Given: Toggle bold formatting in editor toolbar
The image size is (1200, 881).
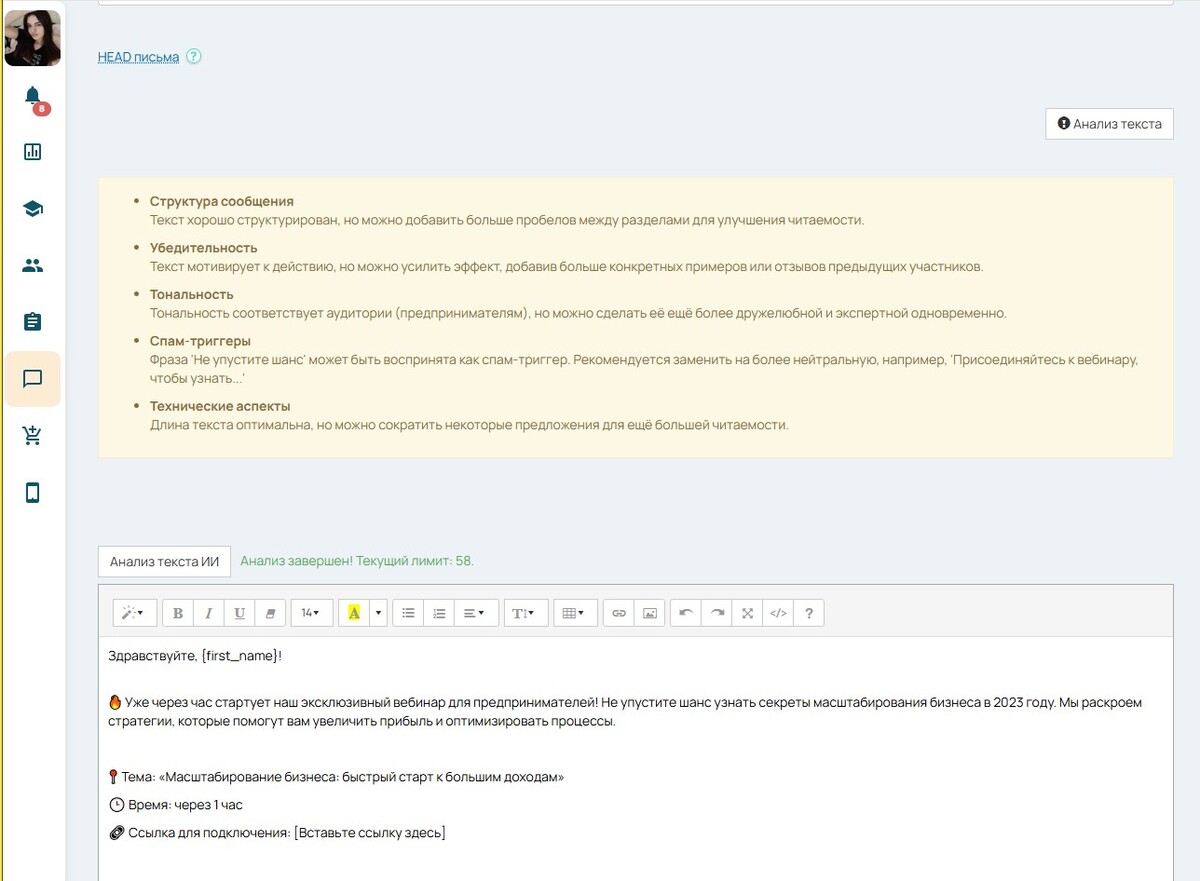Looking at the screenshot, I should tap(178, 613).
